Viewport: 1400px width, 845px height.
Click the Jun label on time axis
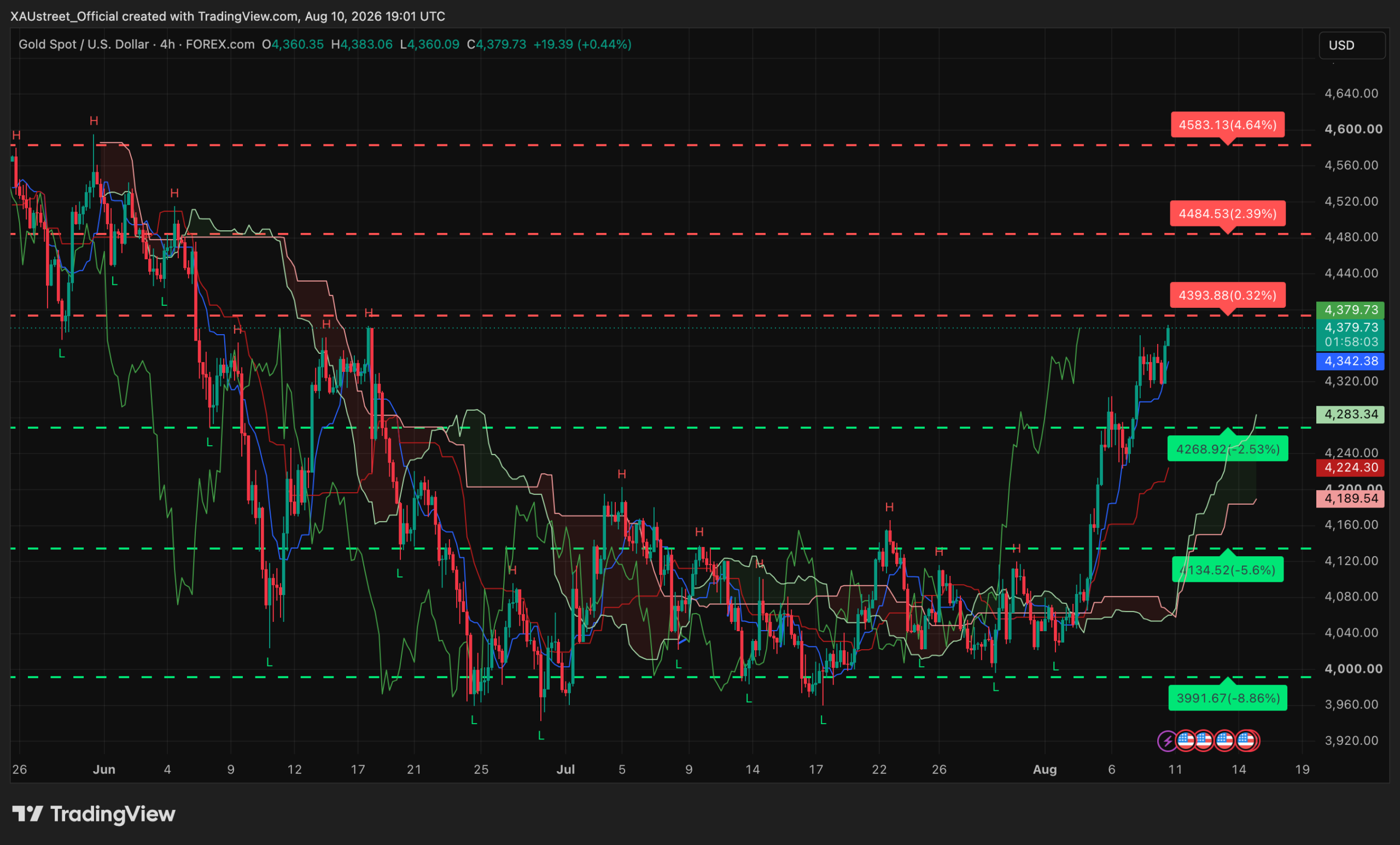104,770
